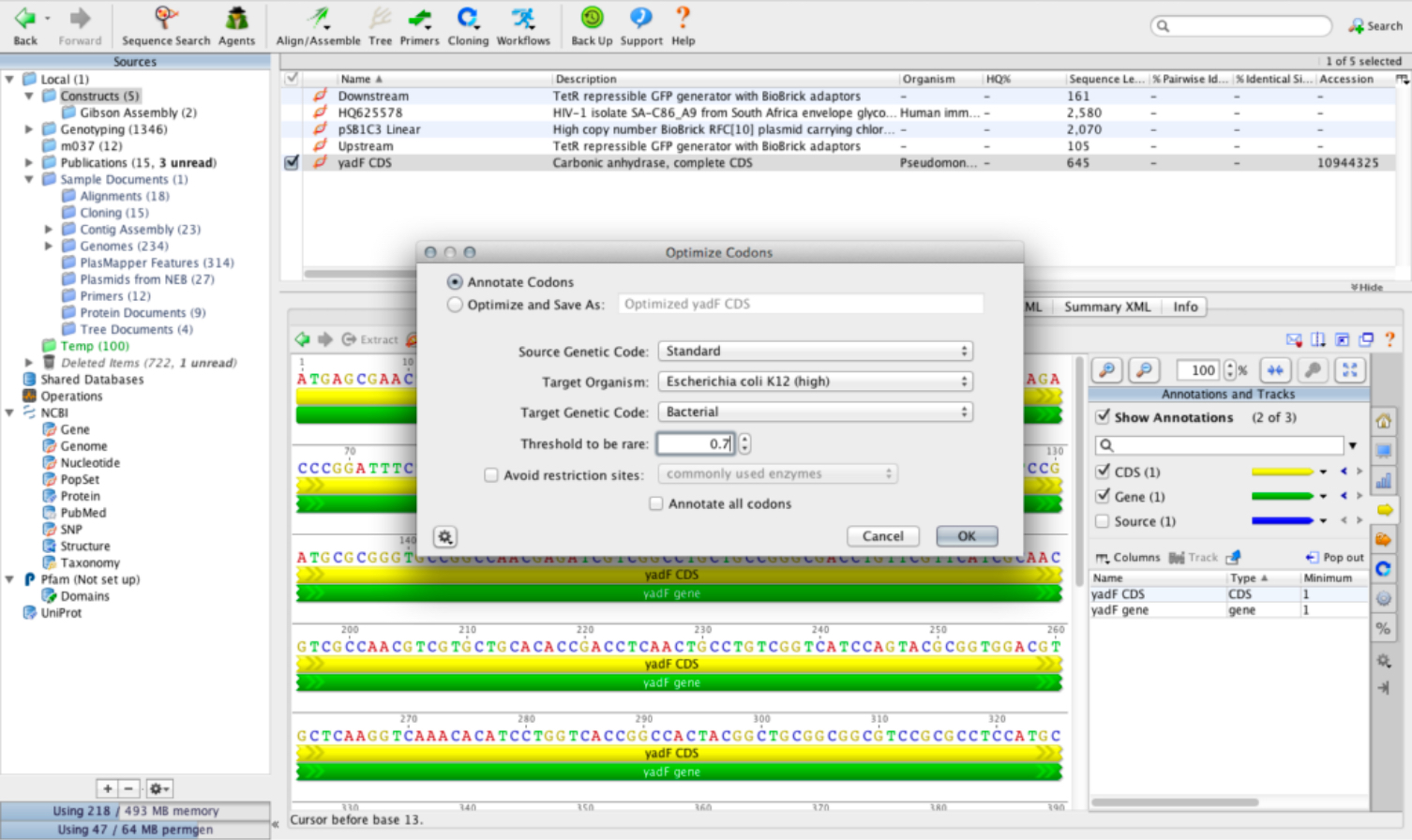Click the annotations filter search box
This screenshot has width=1412, height=840.
tap(1219, 445)
